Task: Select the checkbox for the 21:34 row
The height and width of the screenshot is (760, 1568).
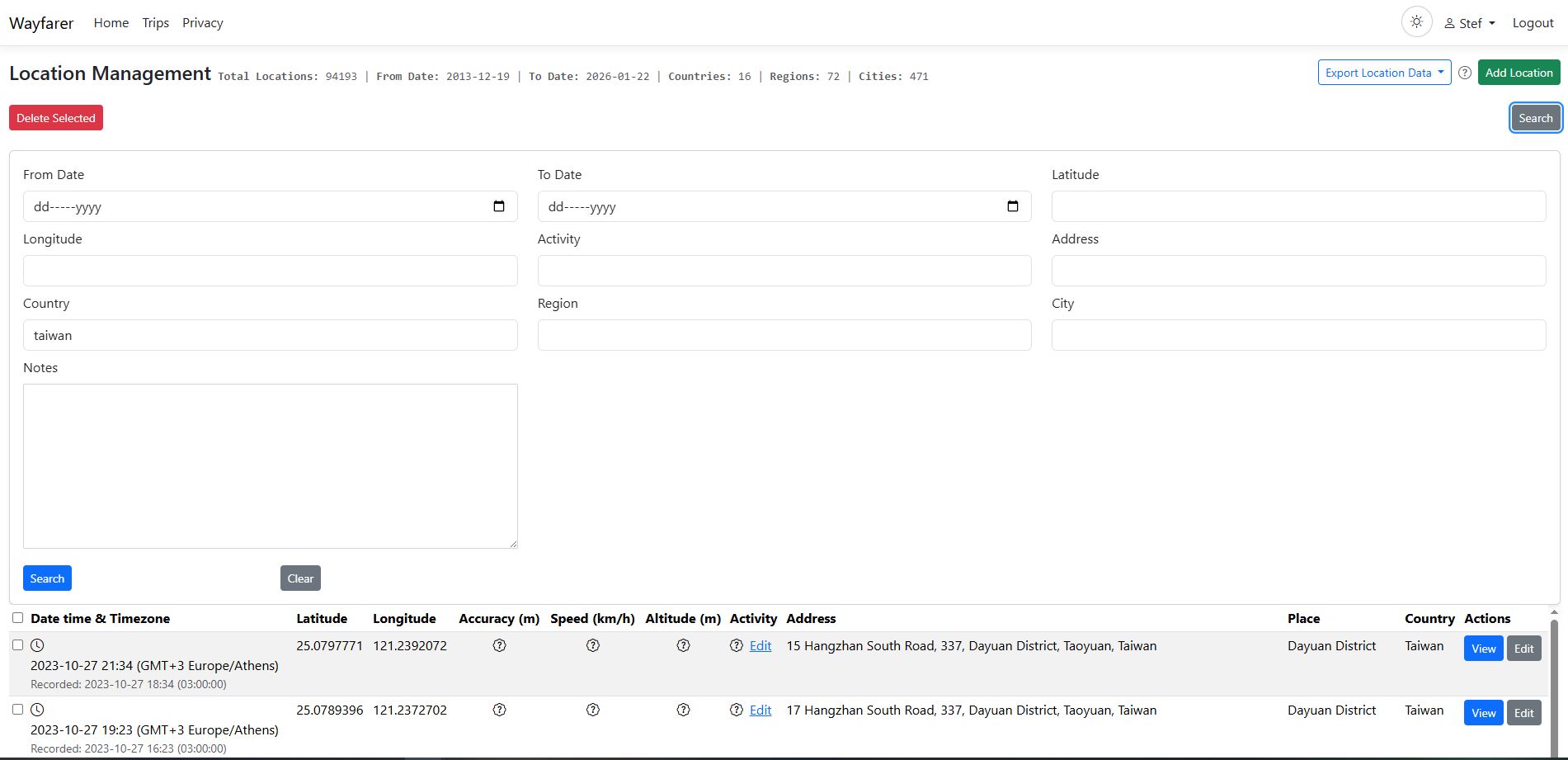Action: tap(17, 644)
